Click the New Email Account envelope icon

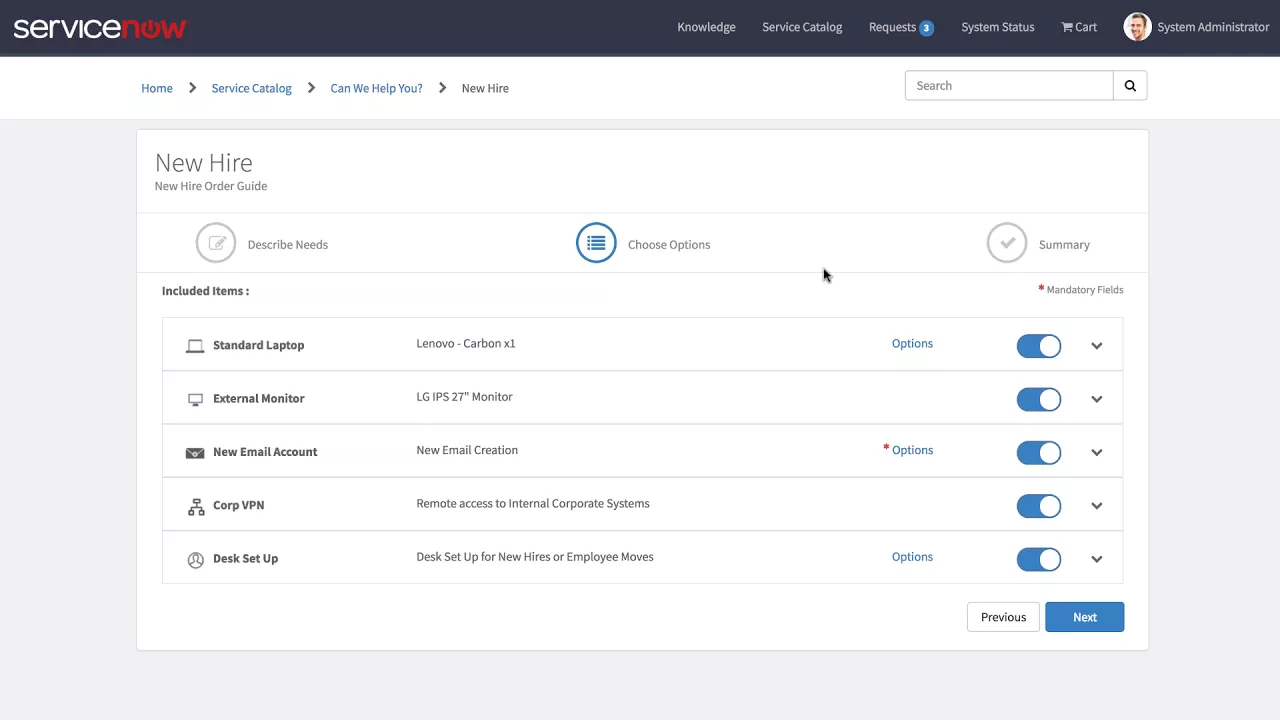pyautogui.click(x=195, y=452)
